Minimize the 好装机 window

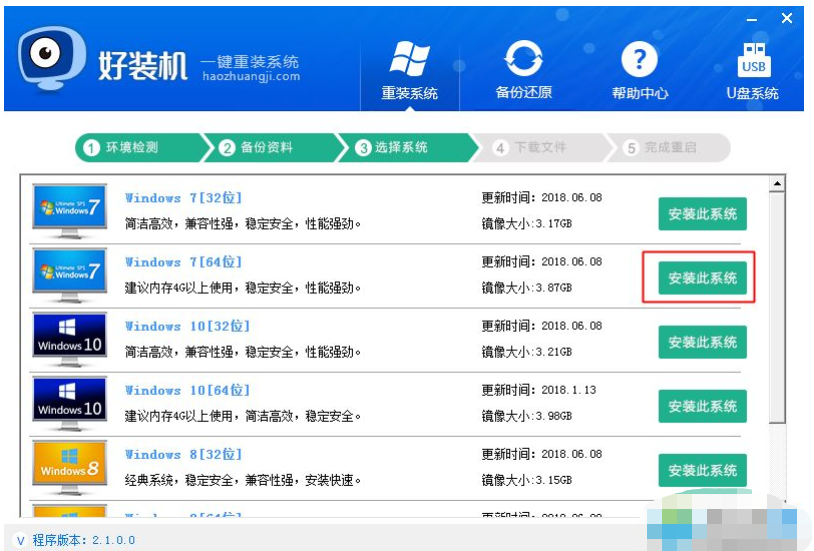tap(752, 20)
